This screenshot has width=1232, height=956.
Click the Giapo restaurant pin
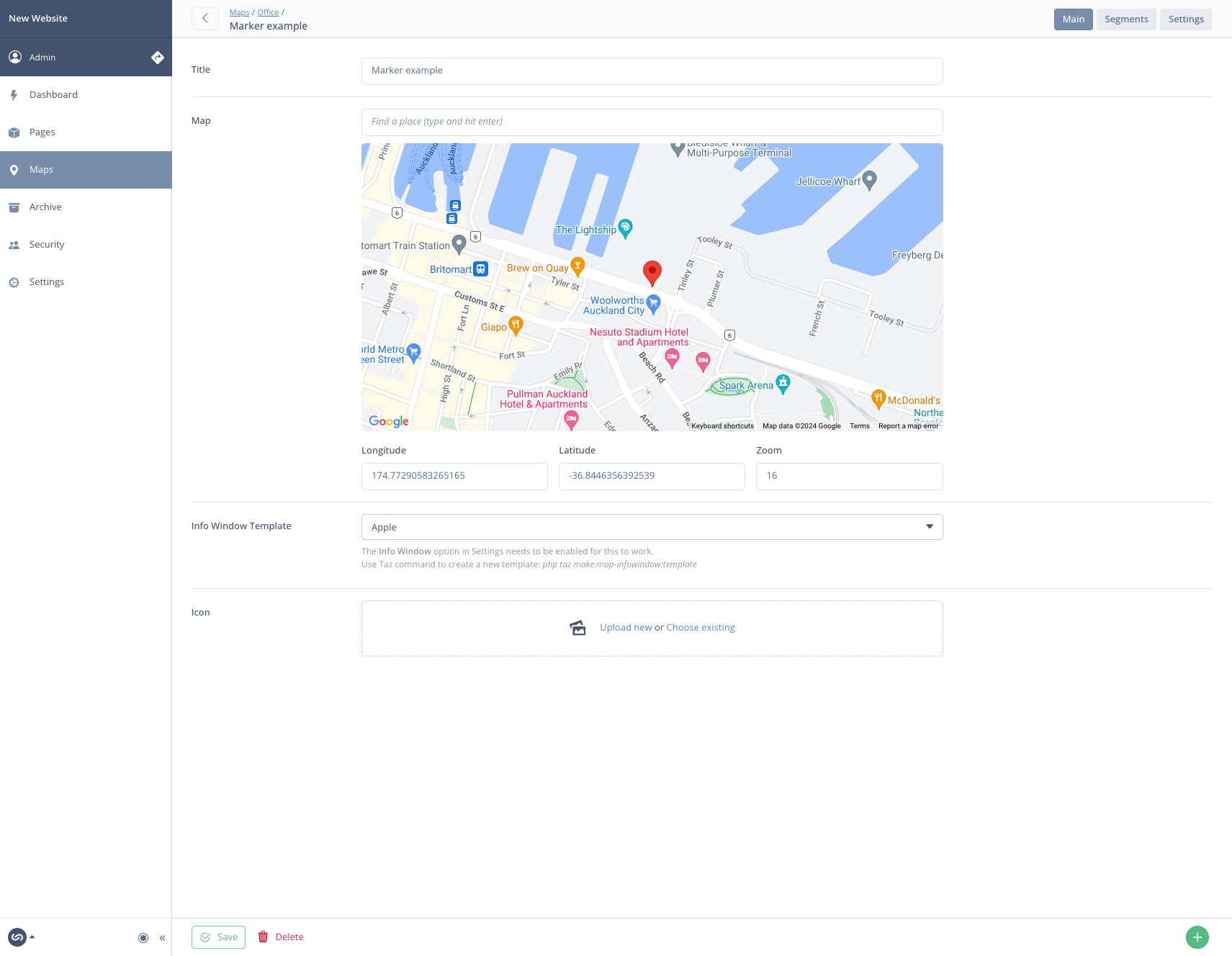point(516,325)
